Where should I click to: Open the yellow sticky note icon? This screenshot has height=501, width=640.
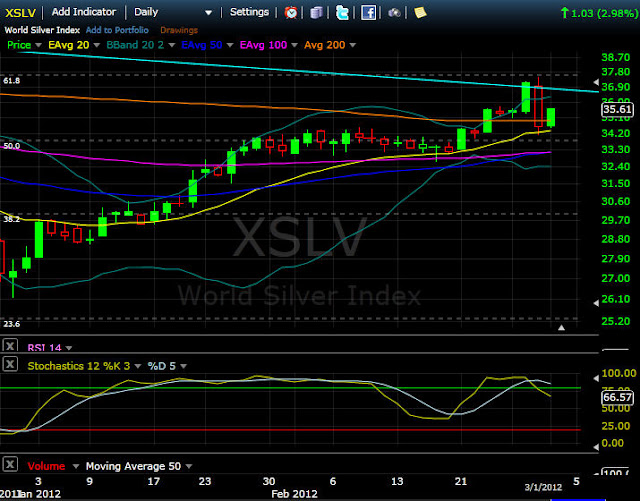[x=420, y=12]
